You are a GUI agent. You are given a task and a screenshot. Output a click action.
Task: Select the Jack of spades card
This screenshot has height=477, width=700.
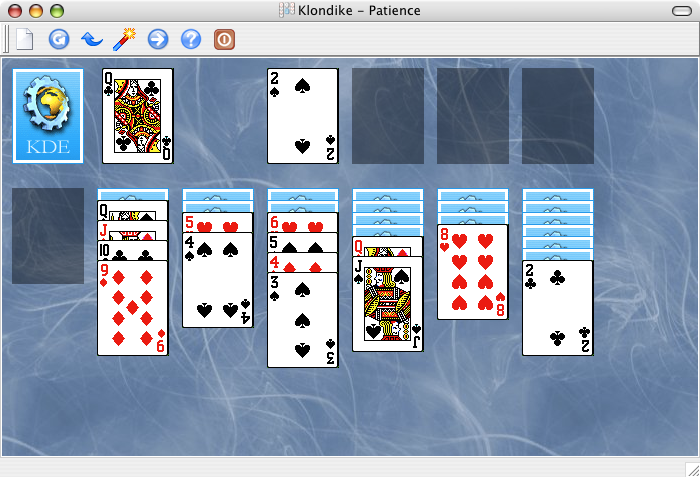point(388,304)
